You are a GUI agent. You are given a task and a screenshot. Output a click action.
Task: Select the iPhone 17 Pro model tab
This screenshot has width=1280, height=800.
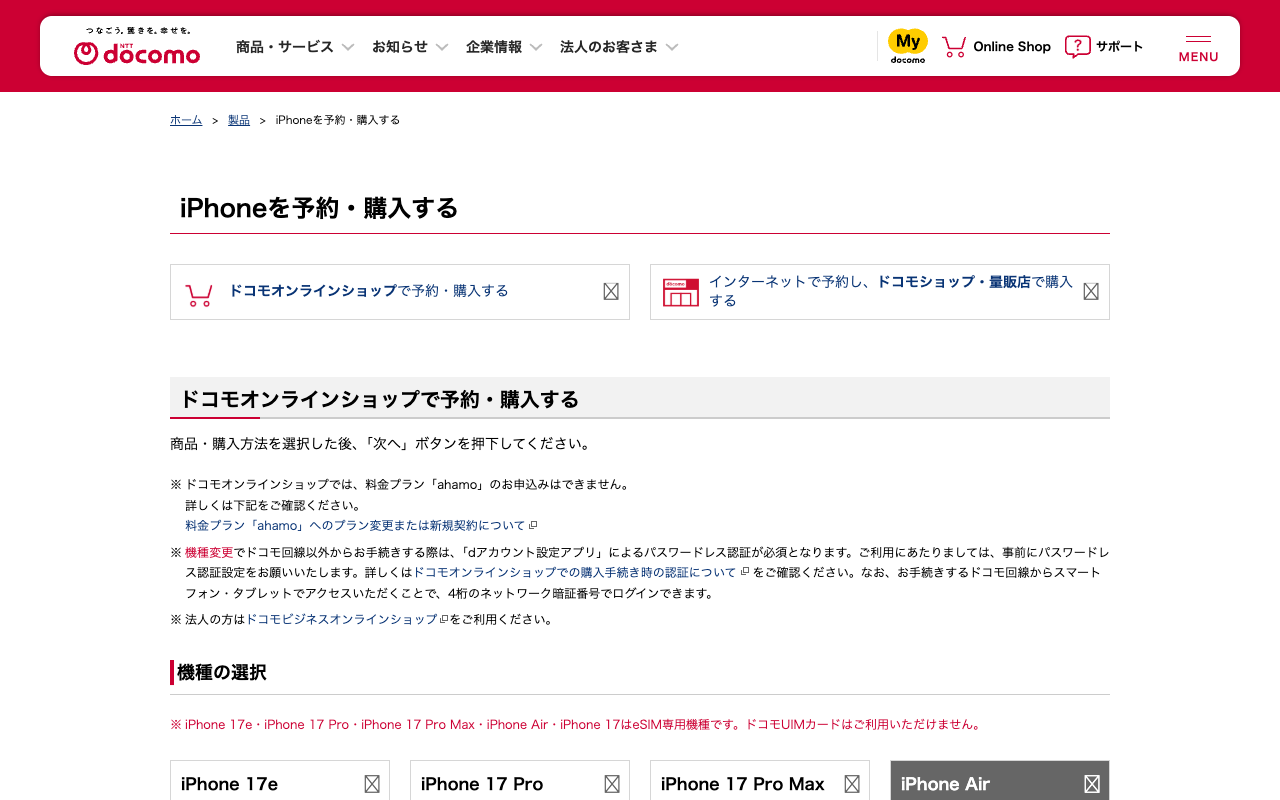point(520,781)
